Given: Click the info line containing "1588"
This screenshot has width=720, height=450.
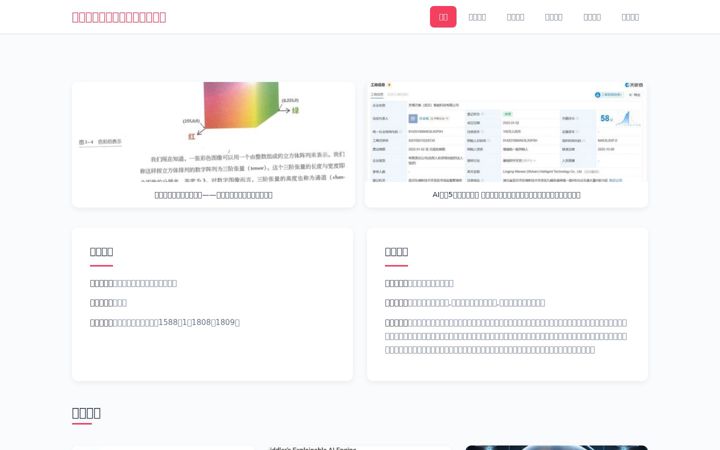Looking at the screenshot, I should pyautogui.click(x=165, y=322).
